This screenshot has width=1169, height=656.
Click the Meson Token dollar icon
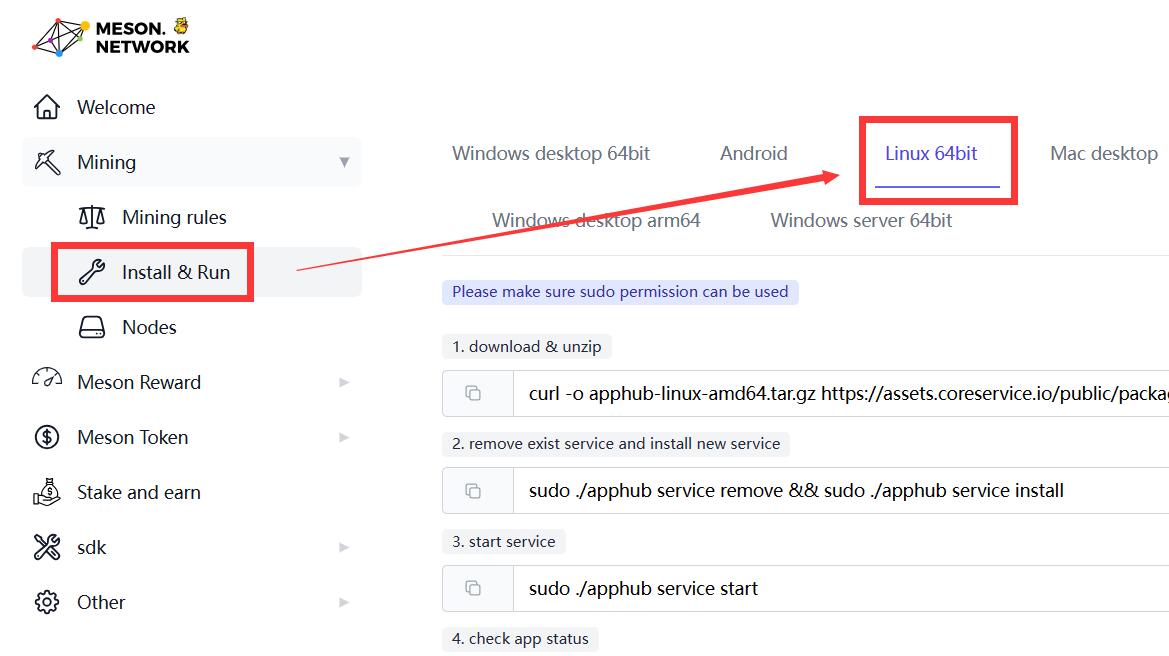tap(47, 437)
